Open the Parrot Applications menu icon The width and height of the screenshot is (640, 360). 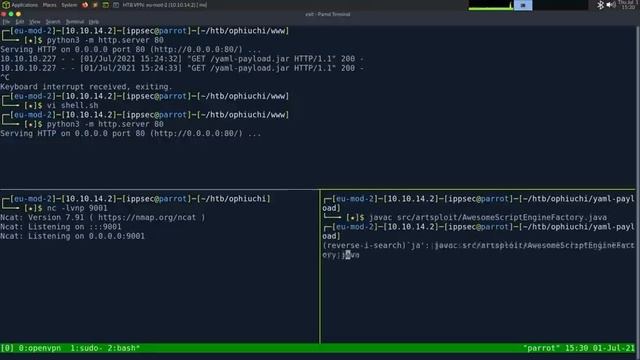(6, 5)
